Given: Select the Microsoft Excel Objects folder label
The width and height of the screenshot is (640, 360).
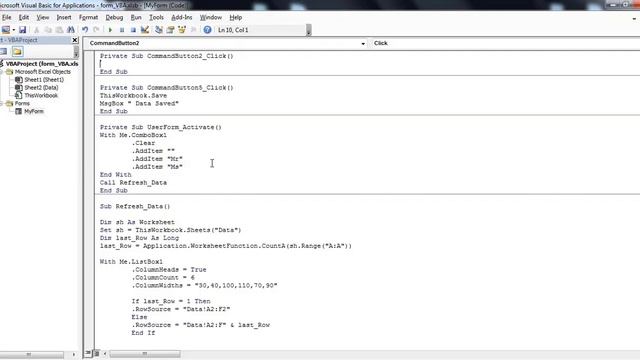Looking at the screenshot, I should point(43,72).
